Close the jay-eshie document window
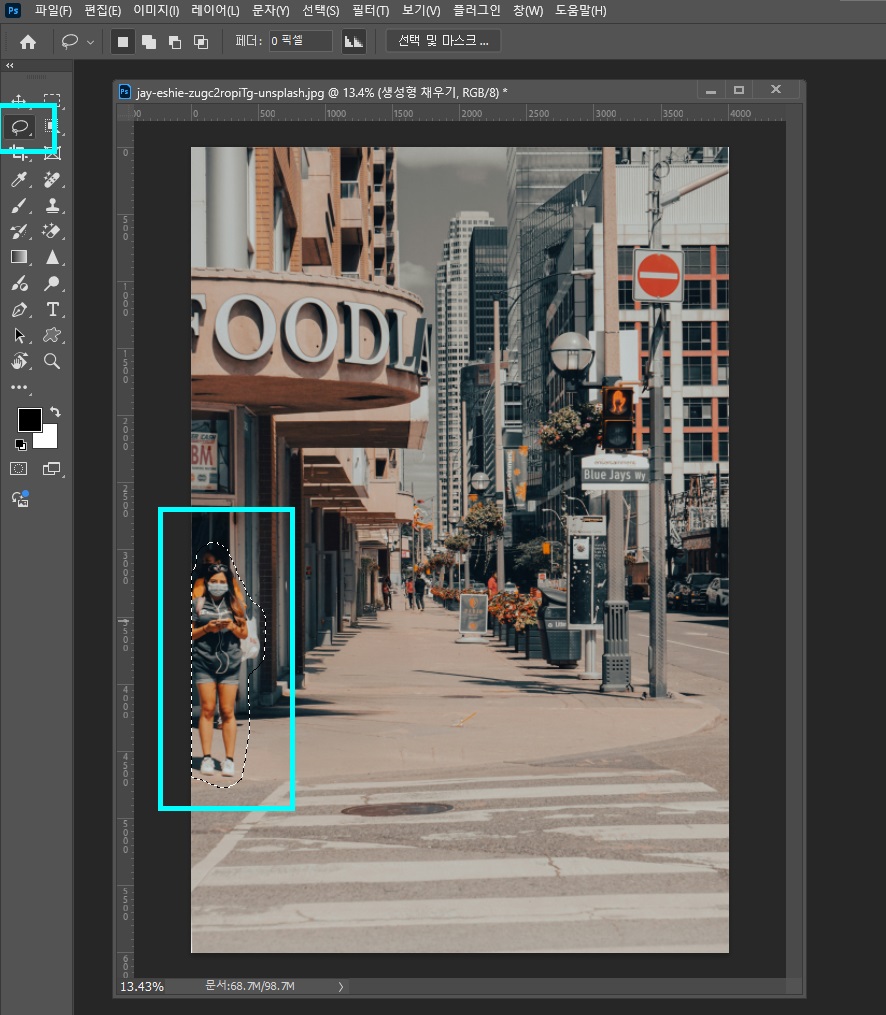Screen dimensions: 886x1015 click(776, 89)
